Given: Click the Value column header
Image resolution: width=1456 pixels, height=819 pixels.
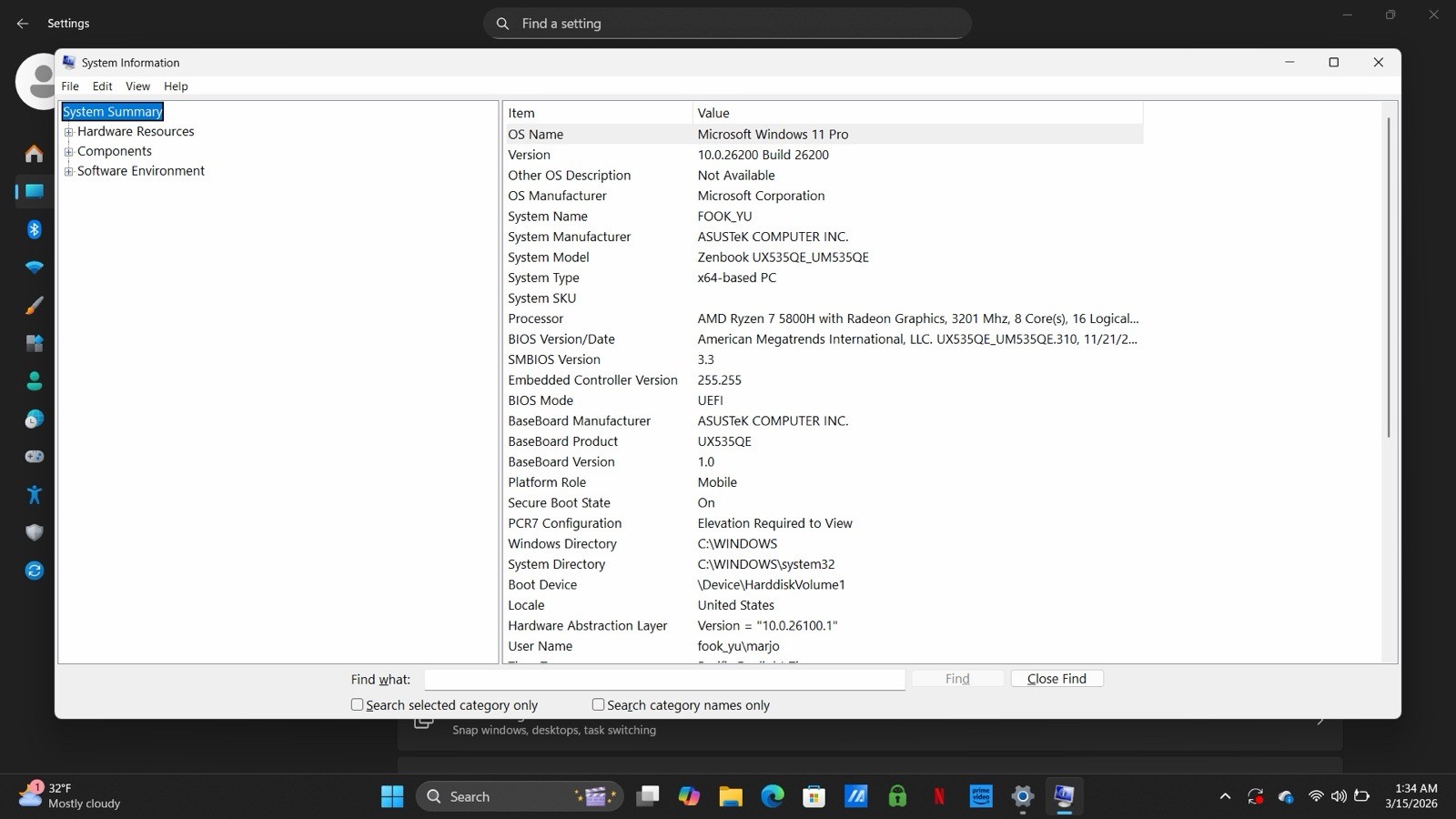Looking at the screenshot, I should (917, 113).
